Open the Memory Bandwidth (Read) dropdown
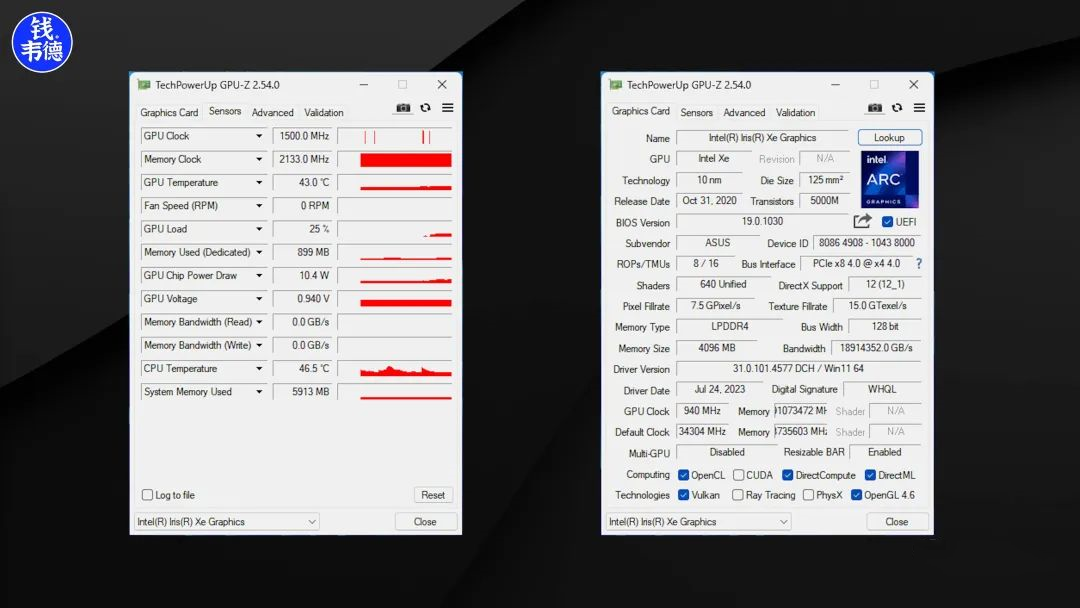The height and width of the screenshot is (608, 1080). click(x=259, y=322)
